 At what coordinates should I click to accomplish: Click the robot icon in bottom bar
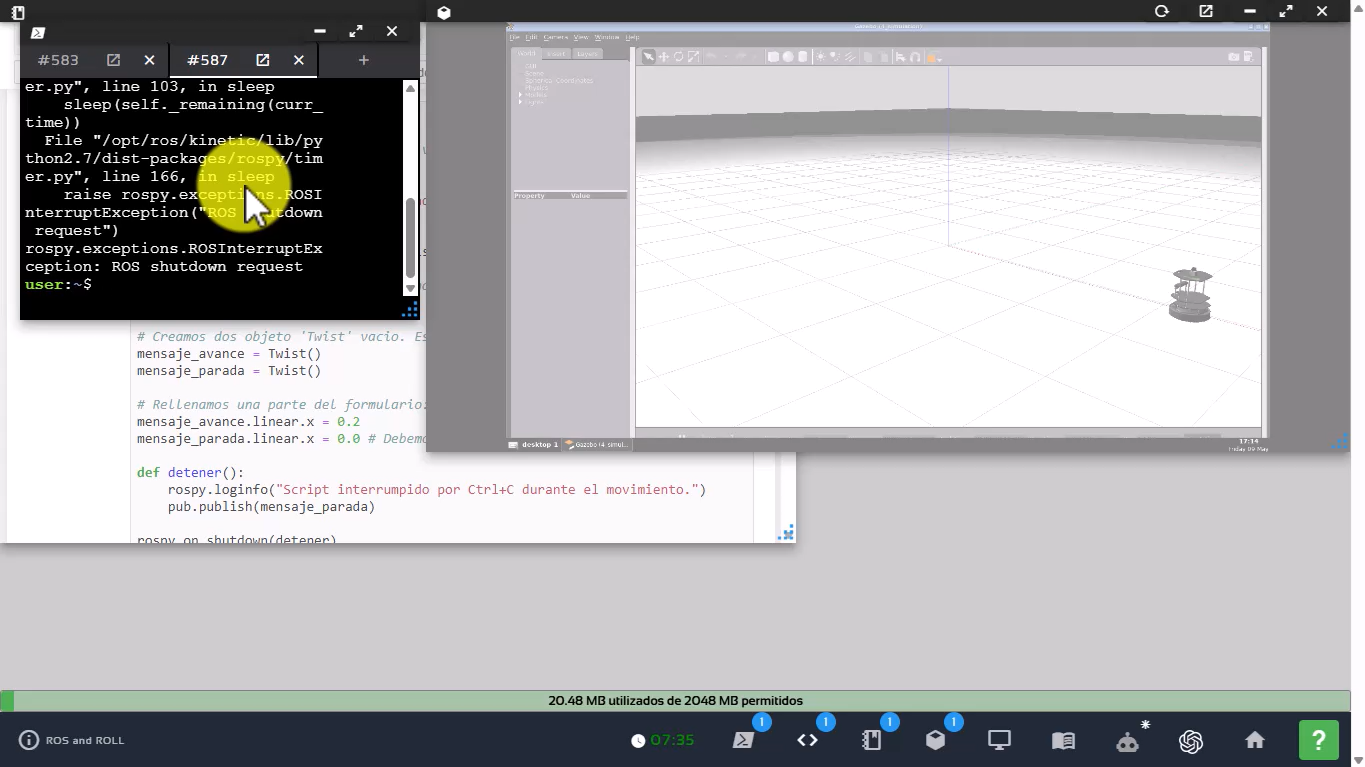[1127, 741]
